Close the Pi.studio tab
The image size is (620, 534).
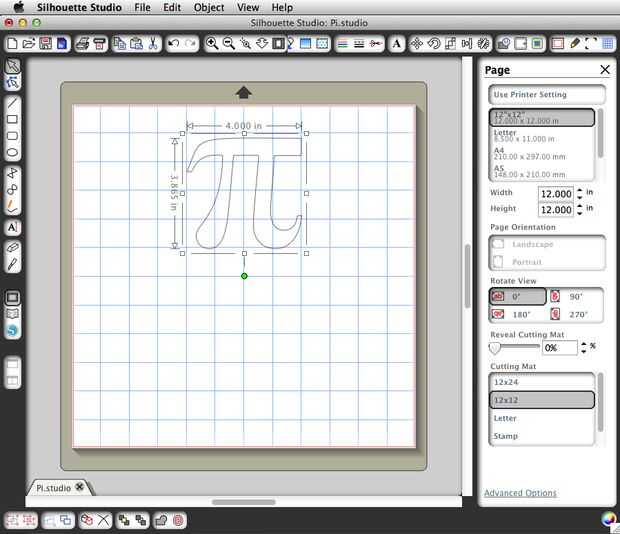point(79,487)
